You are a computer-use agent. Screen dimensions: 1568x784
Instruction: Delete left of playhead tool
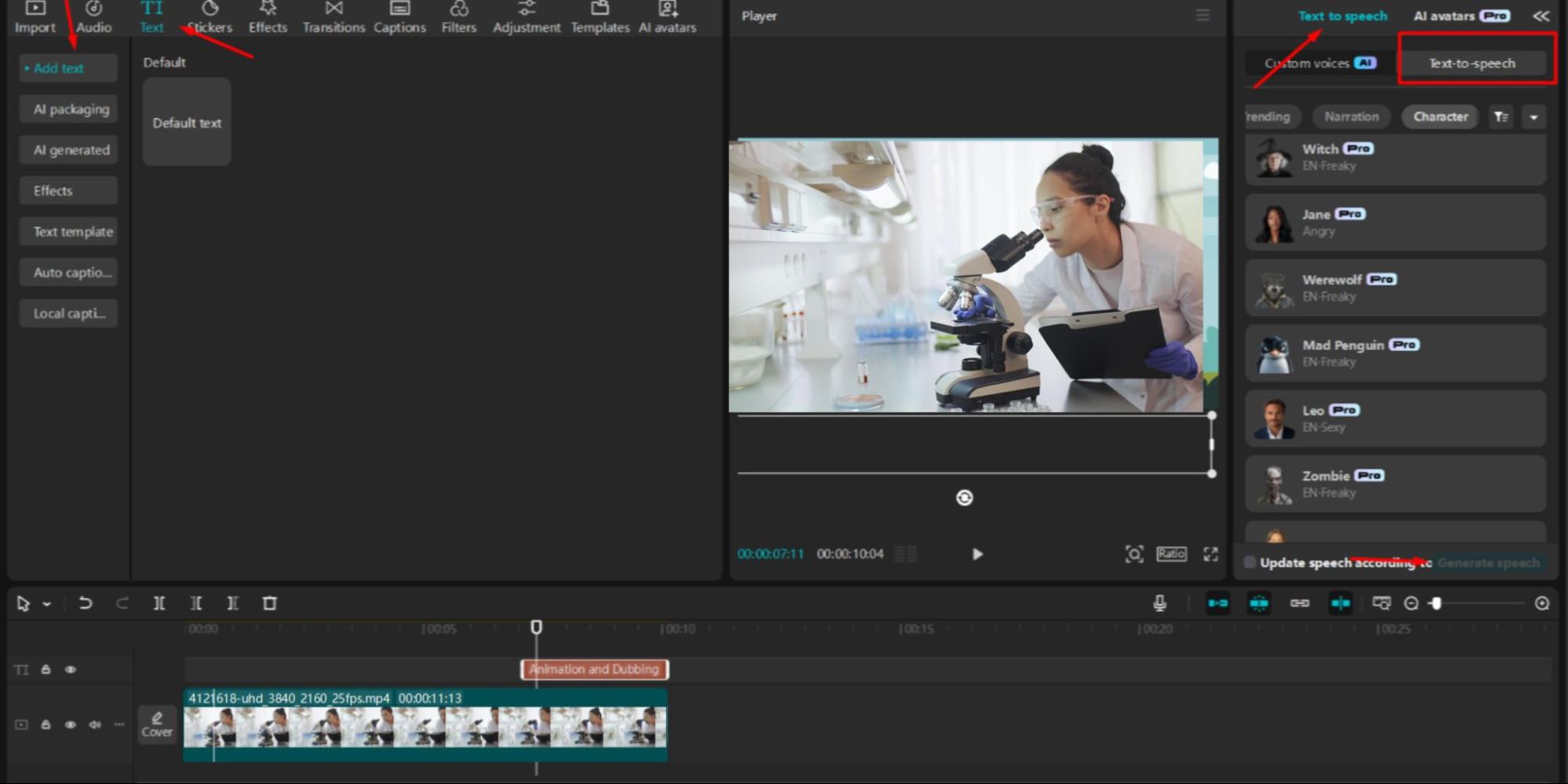click(x=196, y=603)
